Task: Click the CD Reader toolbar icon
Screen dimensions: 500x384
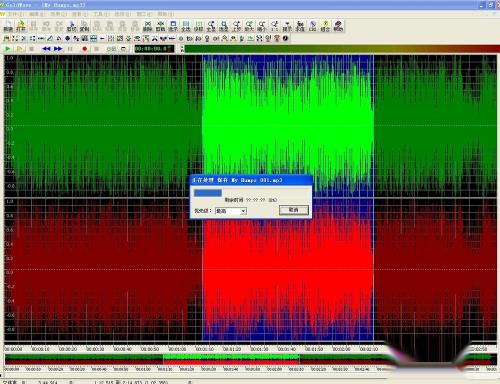Action: 312,26
